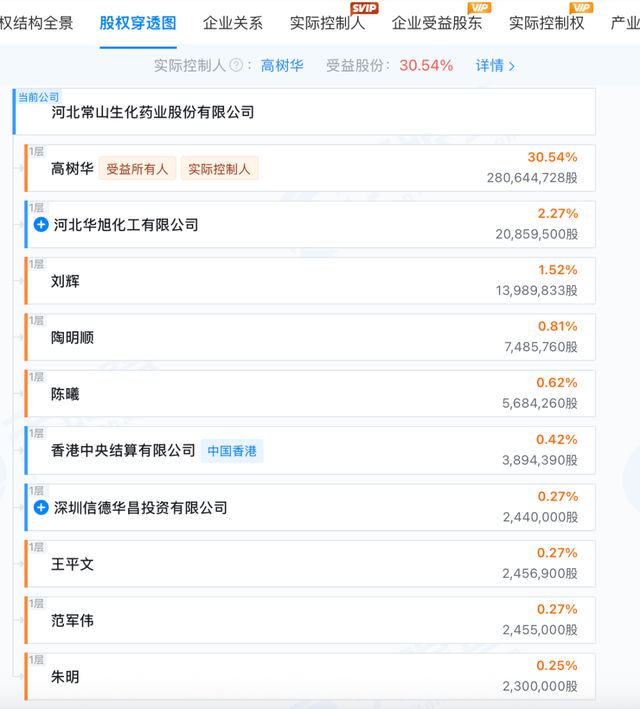Viewport: 640px width, 709px height.
Task: Expand 河北华旭化工有限公司 with its plus icon
Action: point(41,225)
